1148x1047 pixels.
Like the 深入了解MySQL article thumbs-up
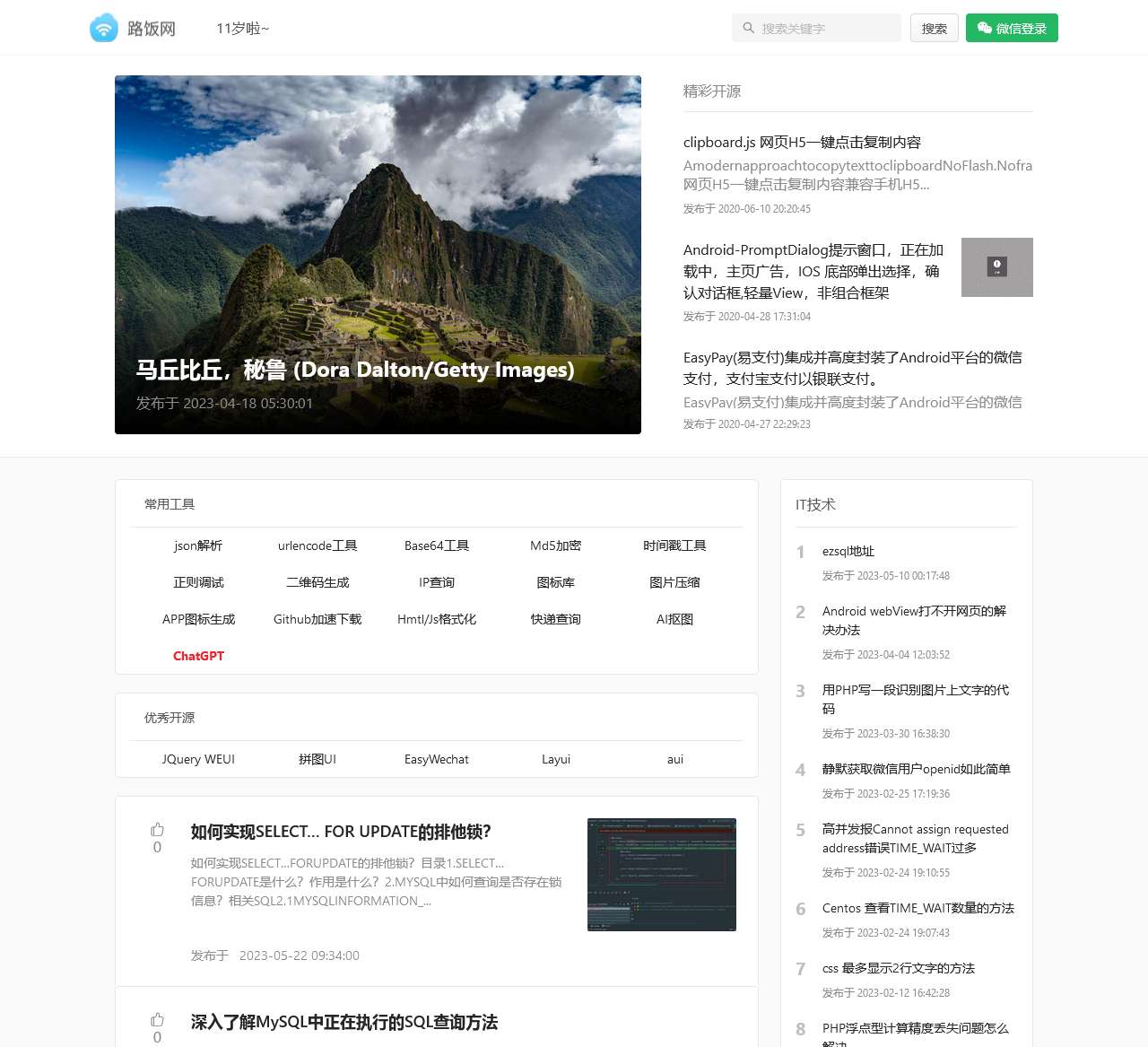(x=157, y=1020)
